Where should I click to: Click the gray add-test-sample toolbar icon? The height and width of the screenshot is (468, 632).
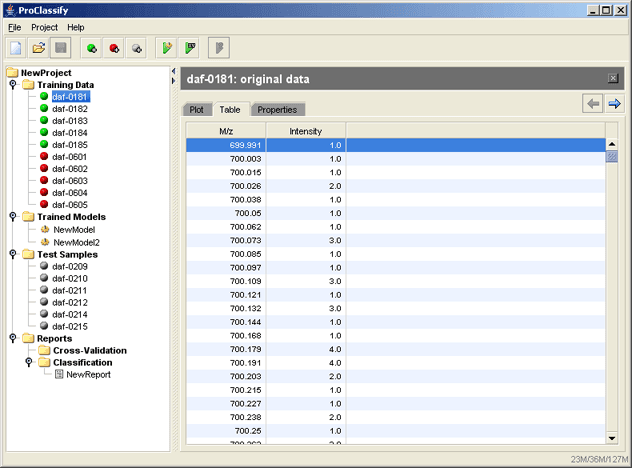(138, 48)
